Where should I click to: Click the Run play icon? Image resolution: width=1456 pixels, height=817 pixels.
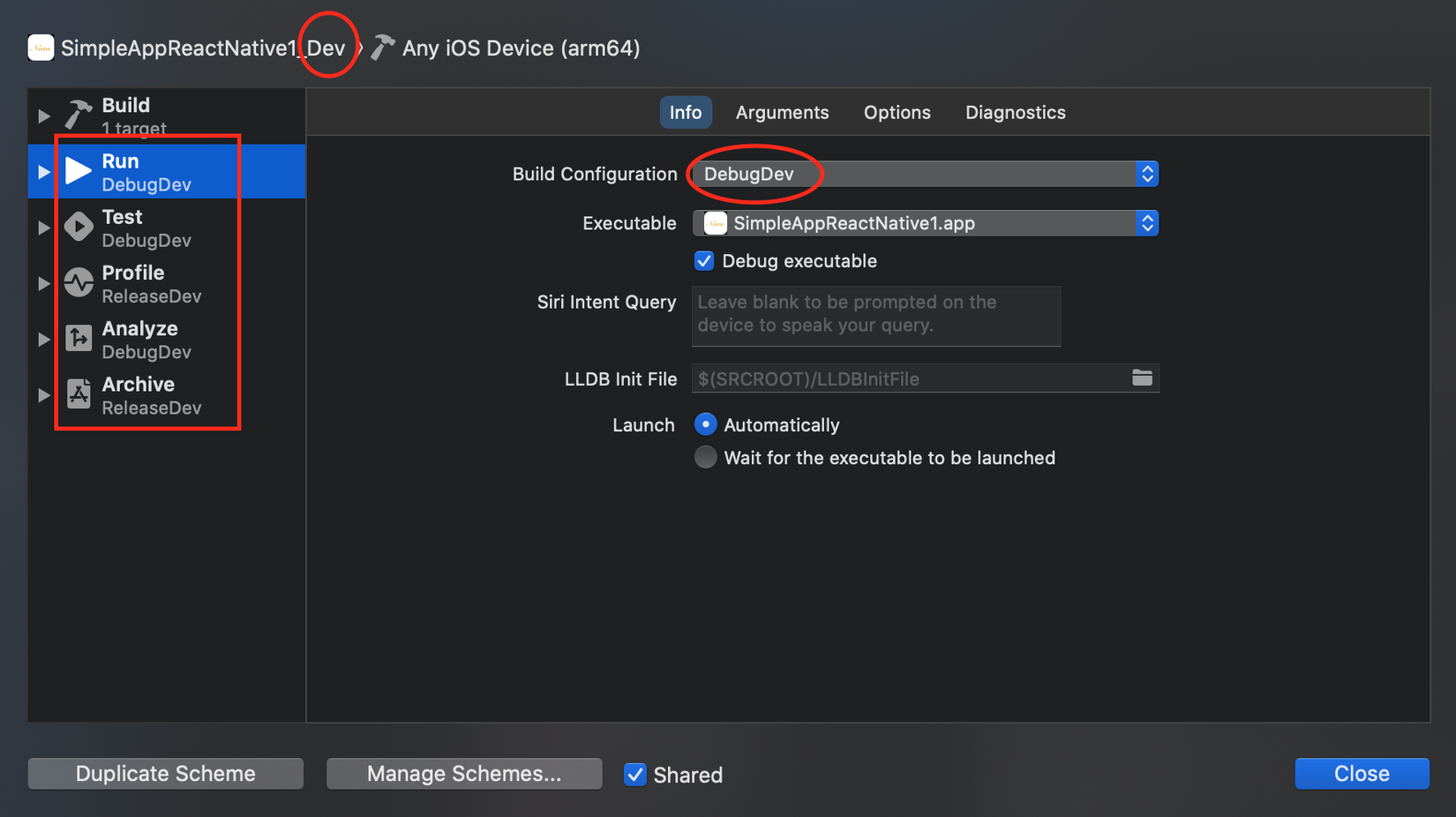coord(79,171)
